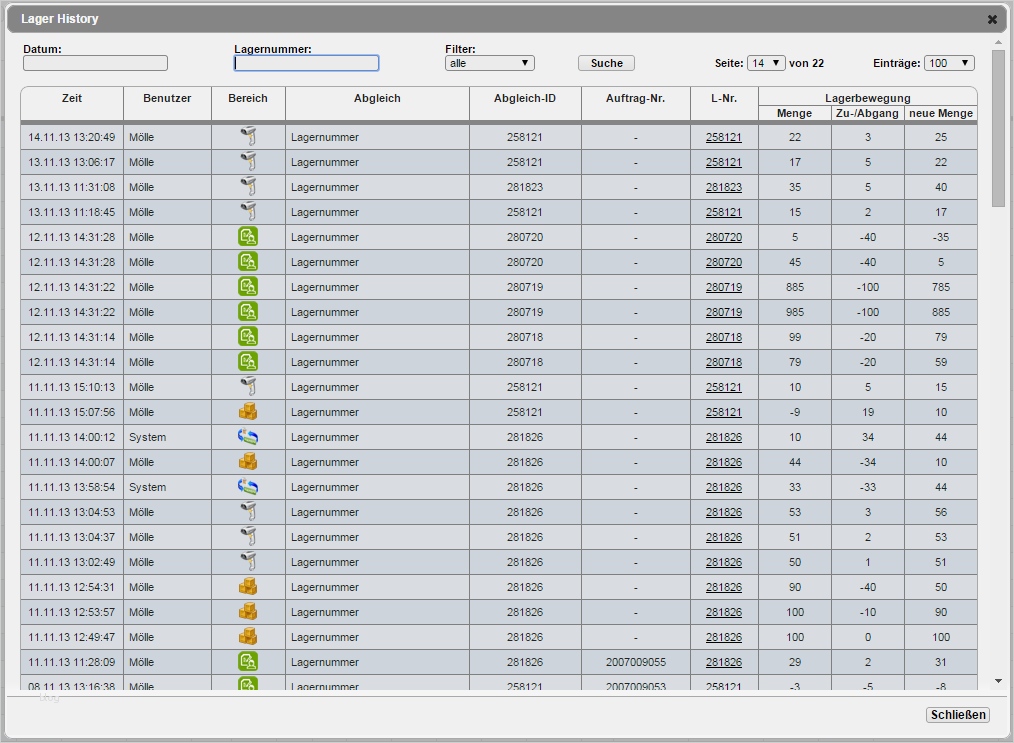Image resolution: width=1014 pixels, height=743 pixels.
Task: Click the green clipboard icon for Auftrag 2007009055
Action: [248, 661]
